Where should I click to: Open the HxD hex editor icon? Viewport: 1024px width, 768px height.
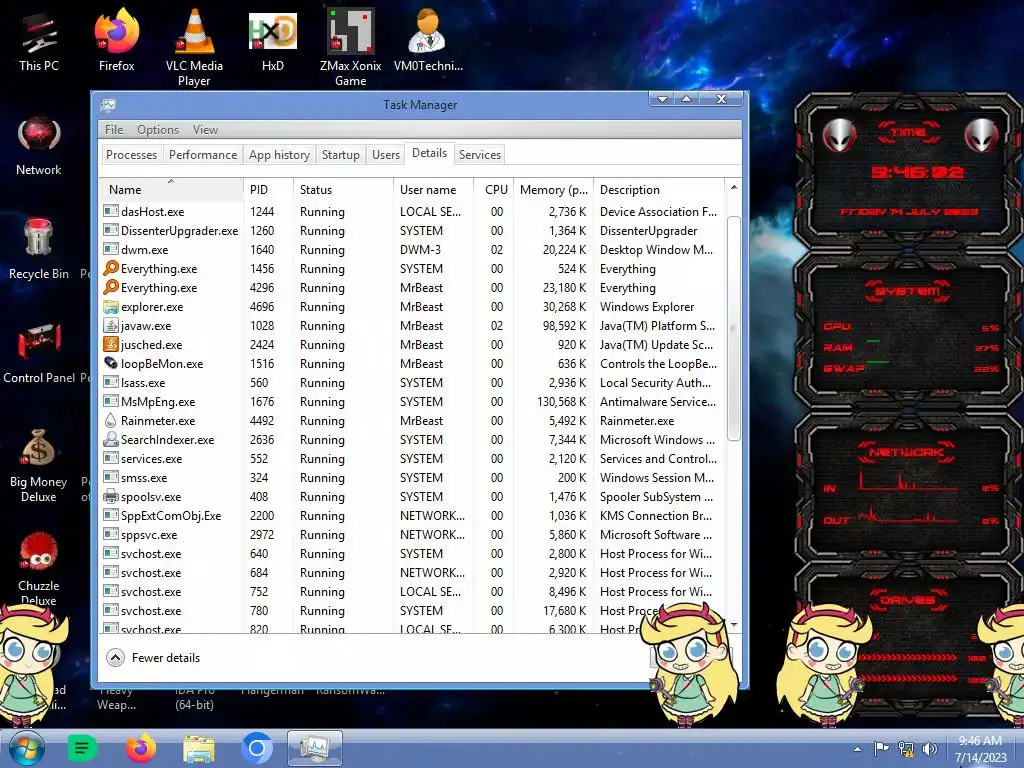coord(272,40)
